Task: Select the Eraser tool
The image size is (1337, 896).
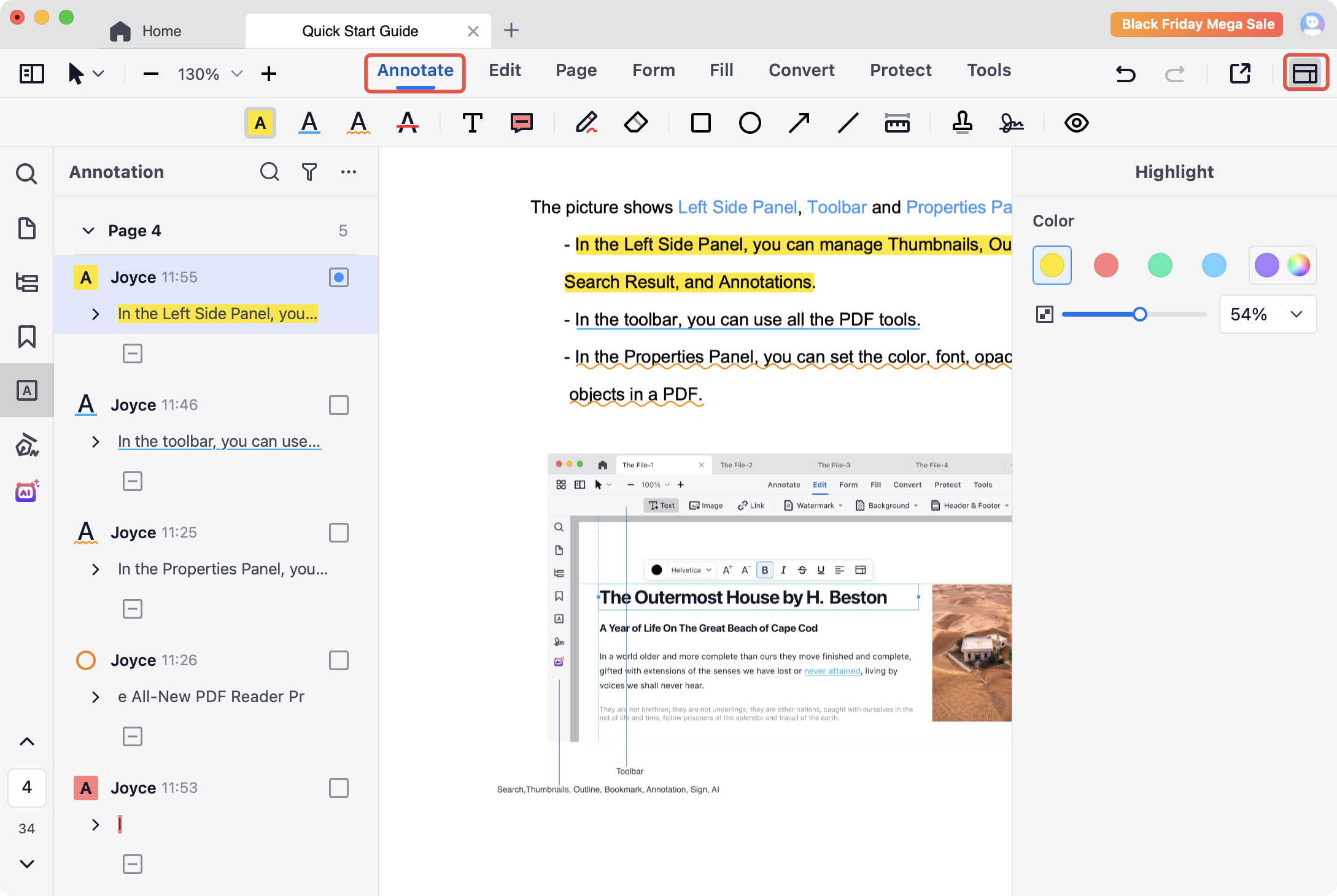Action: point(636,123)
